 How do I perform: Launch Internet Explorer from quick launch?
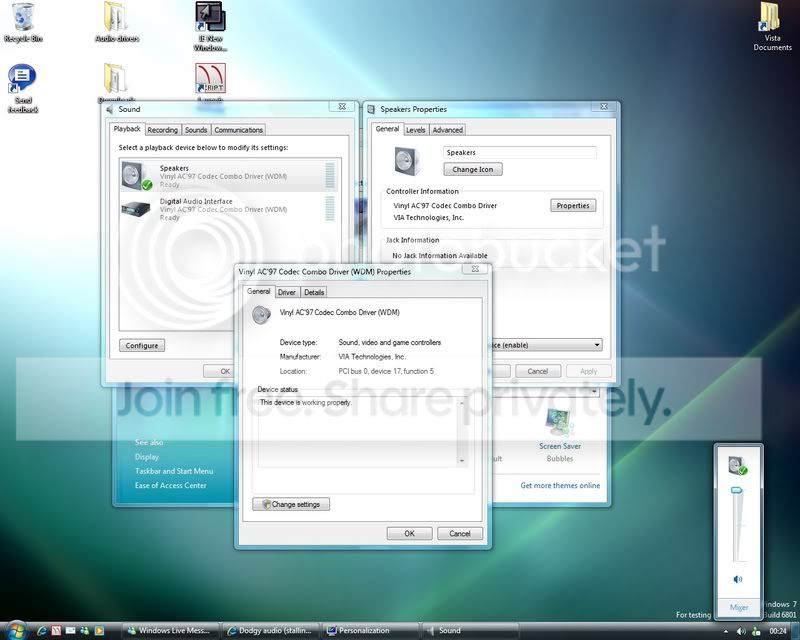click(x=42, y=631)
